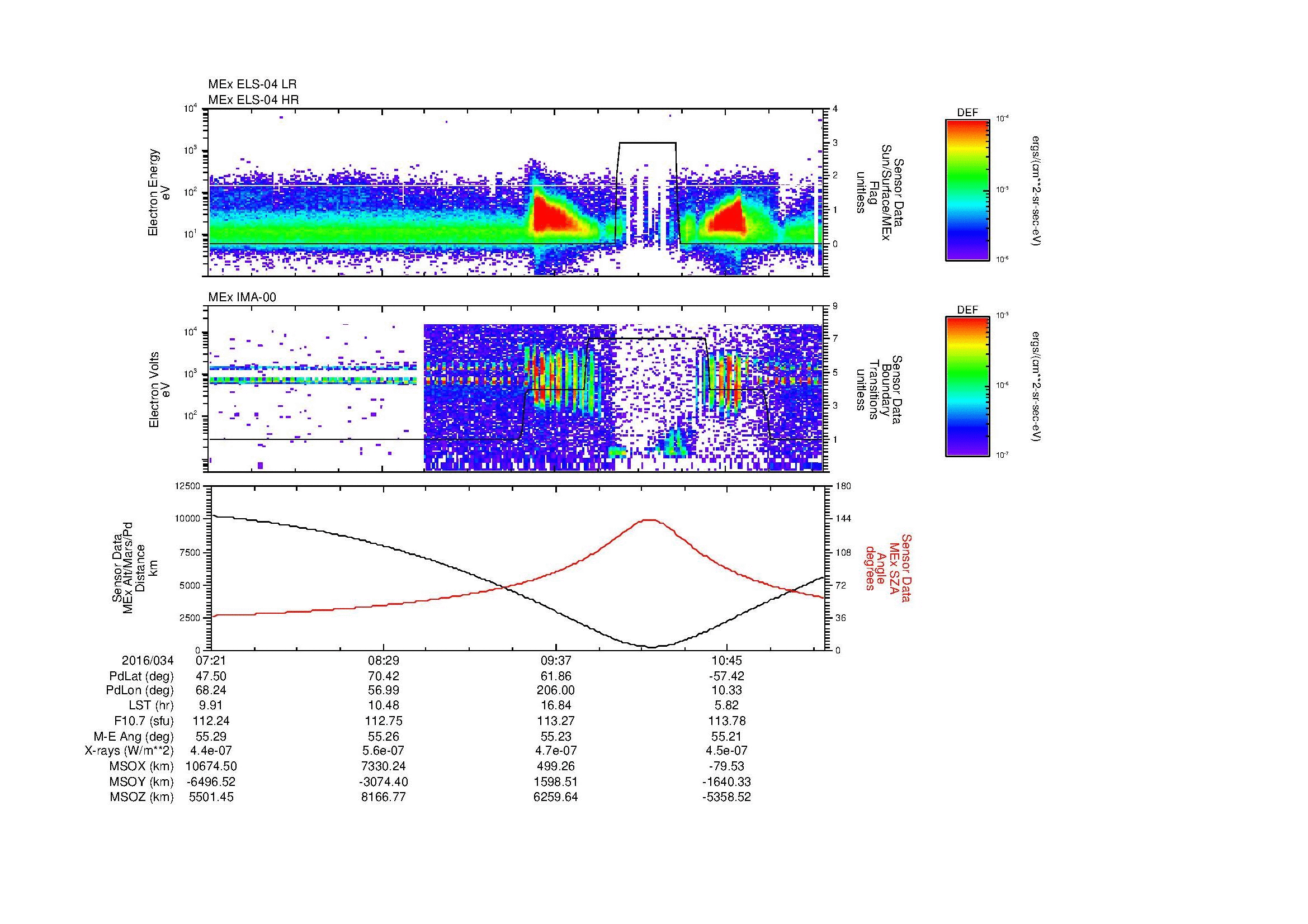This screenshot has height=924, width=1308.
Task: Click the PdLon value '68.24'
Action: 211,690
